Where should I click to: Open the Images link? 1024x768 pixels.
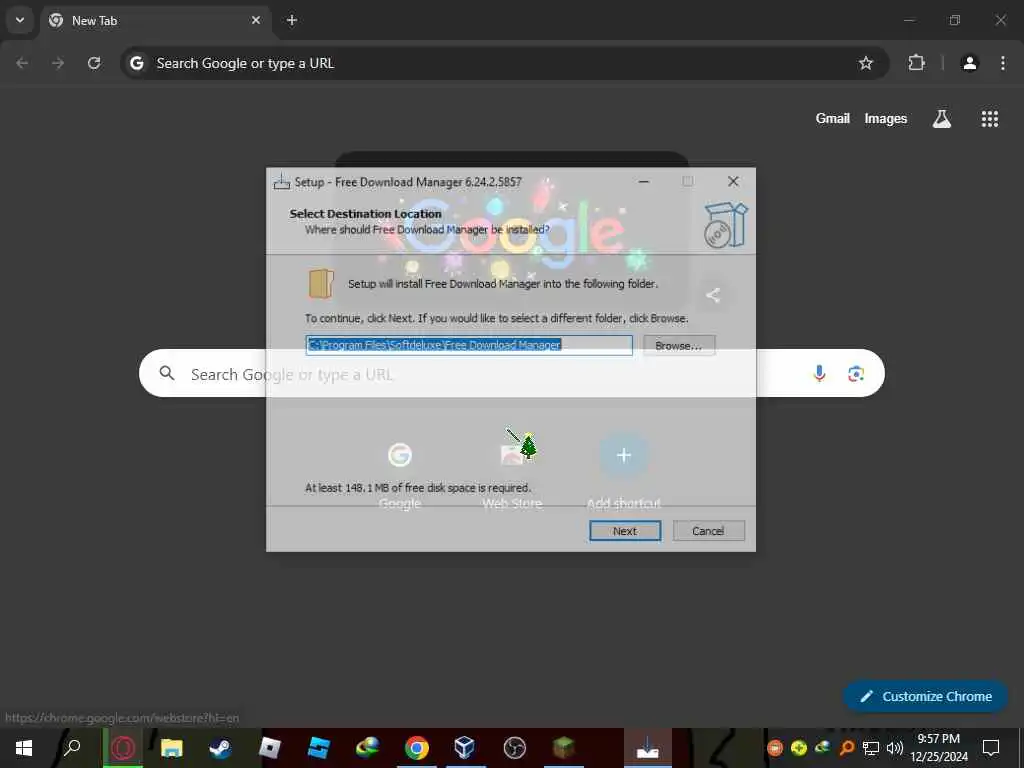886,118
